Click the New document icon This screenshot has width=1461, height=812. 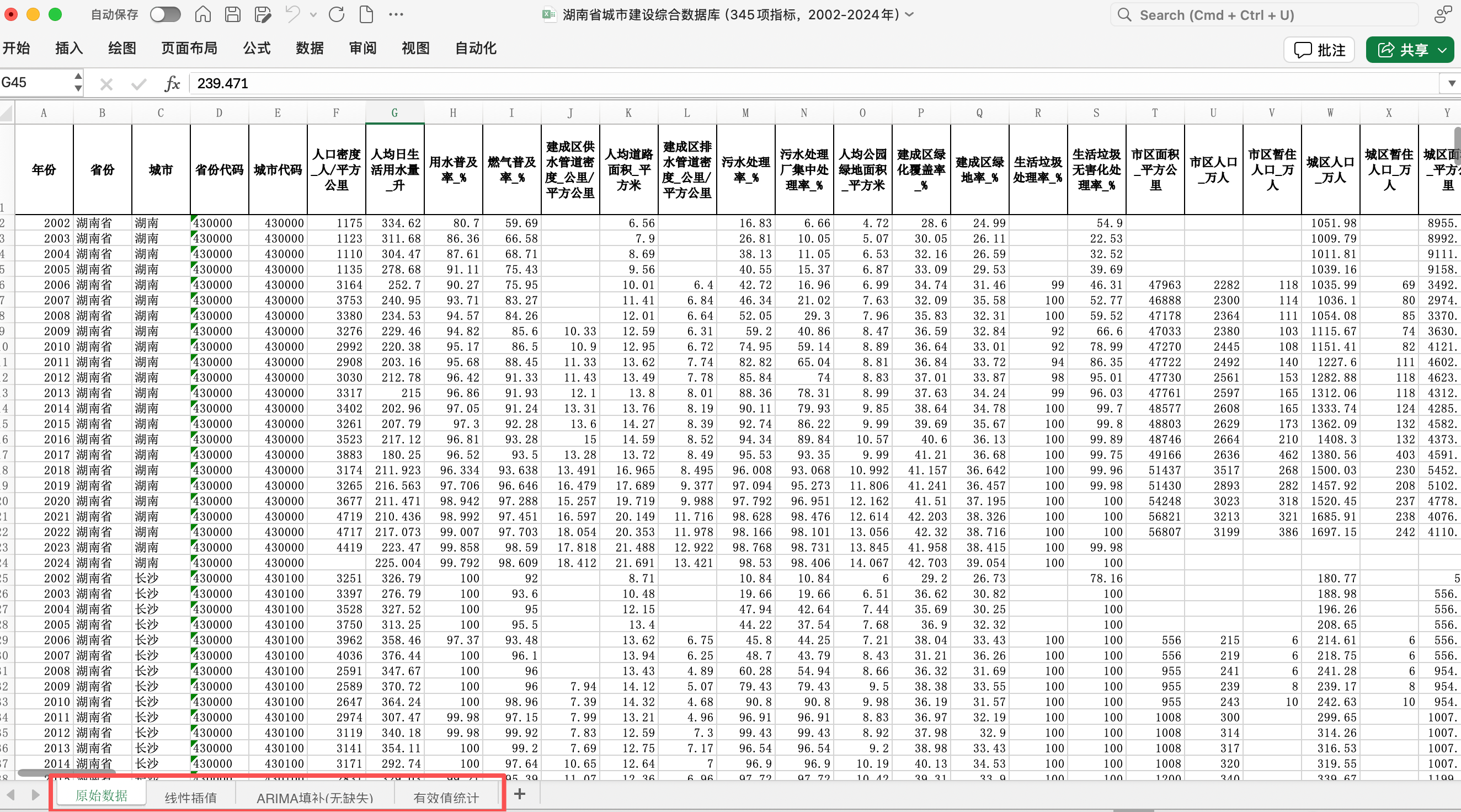pos(366,15)
